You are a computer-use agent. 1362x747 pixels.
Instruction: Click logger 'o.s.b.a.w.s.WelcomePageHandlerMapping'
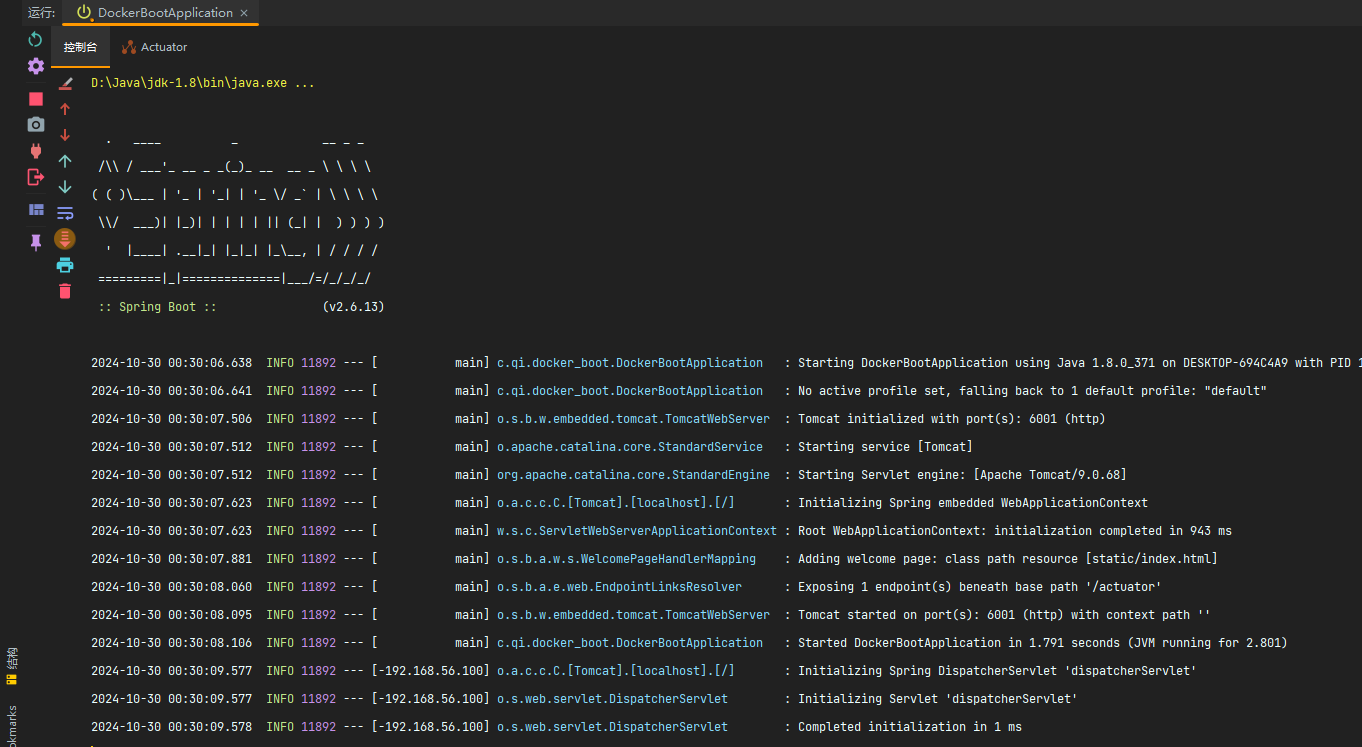point(626,559)
